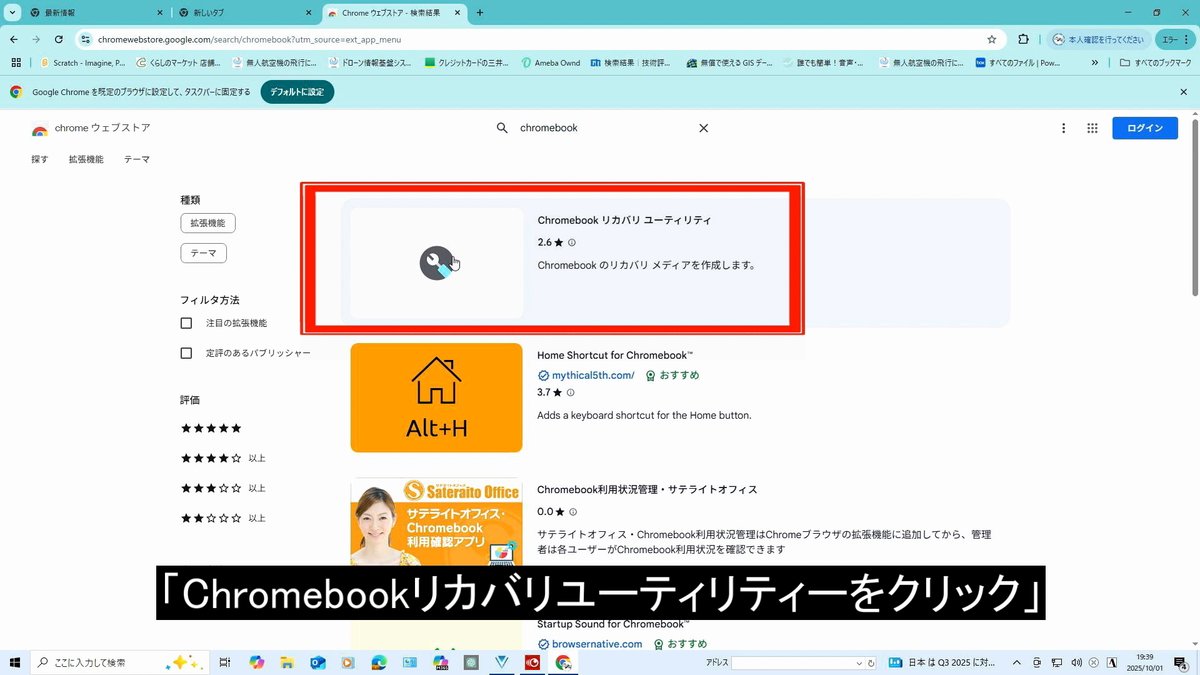Launch Copilot from the taskbar
The height and width of the screenshot is (675, 1200).
click(x=257, y=662)
